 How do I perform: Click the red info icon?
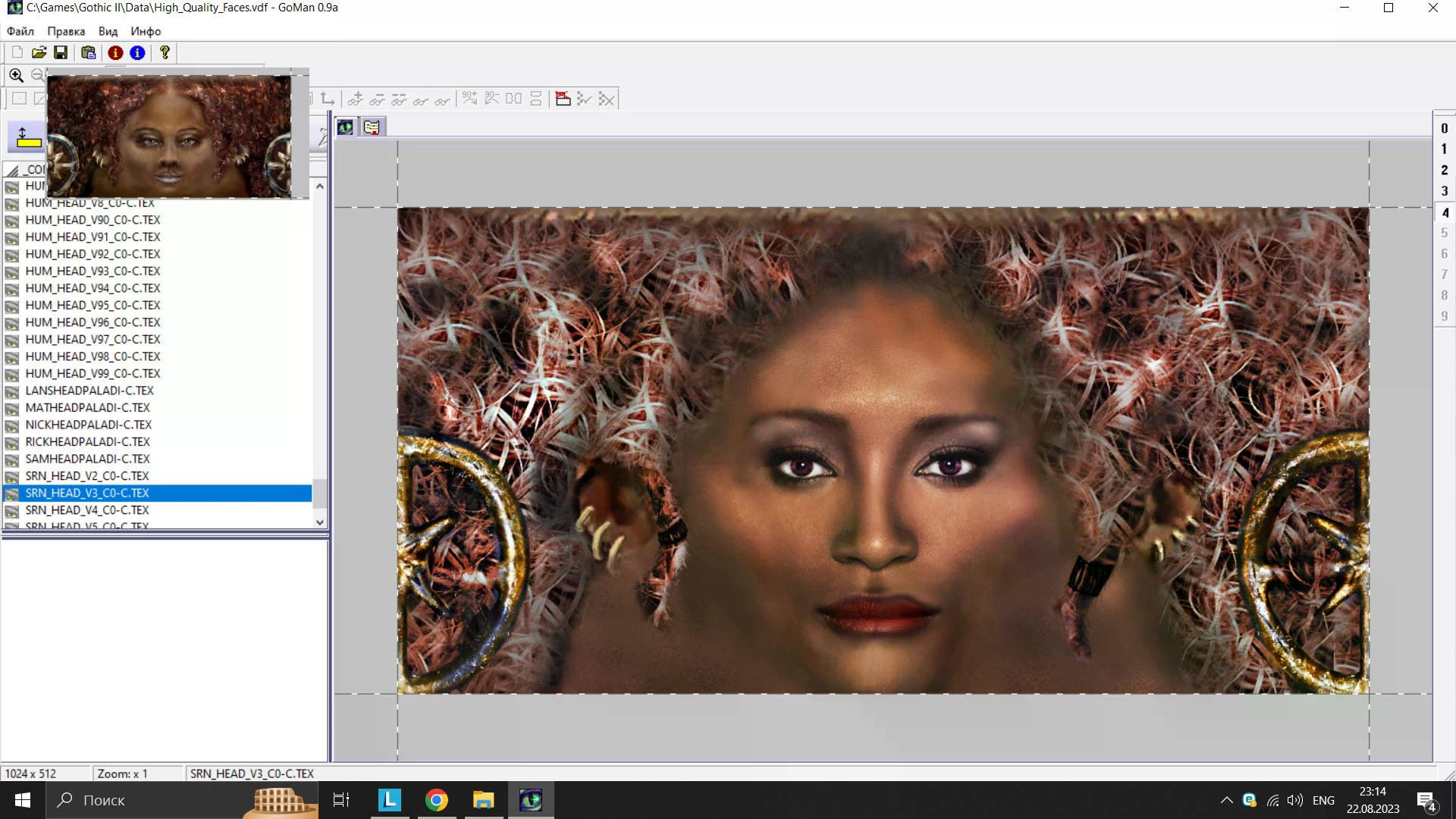(115, 52)
